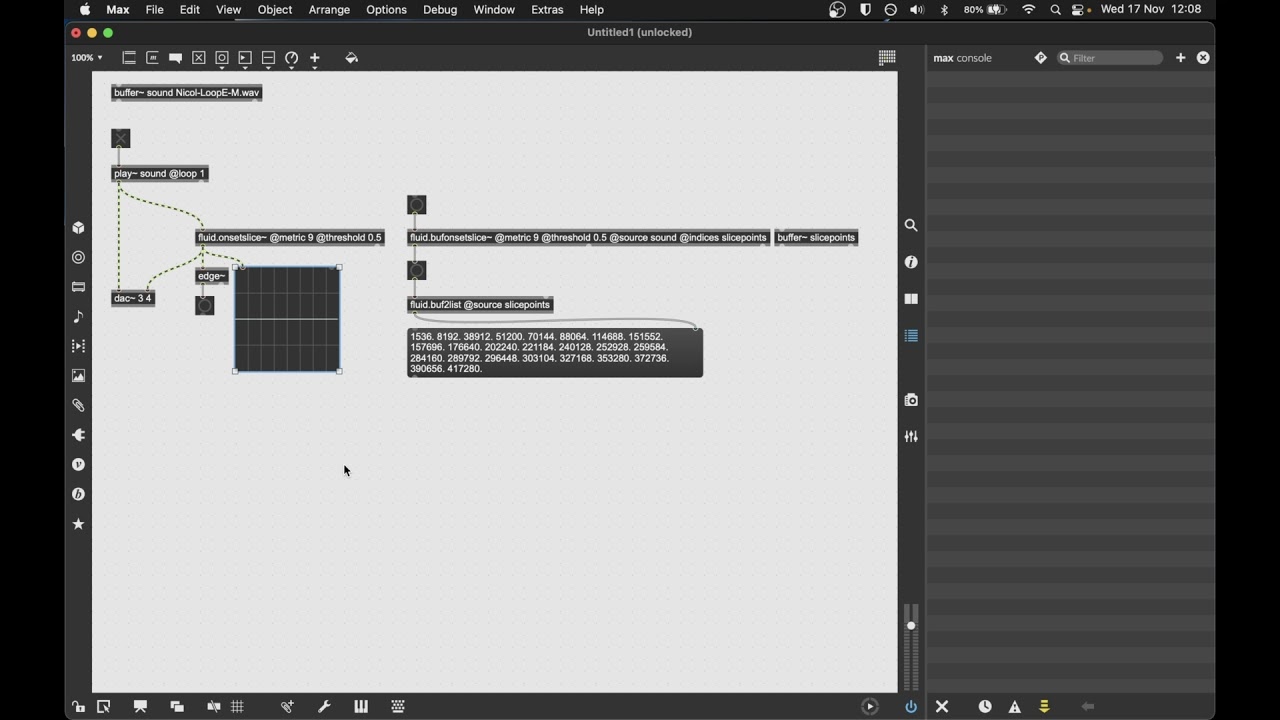Click bang button above fluid.bufonsetslice~
This screenshot has height=720, width=1280.
[x=417, y=205]
